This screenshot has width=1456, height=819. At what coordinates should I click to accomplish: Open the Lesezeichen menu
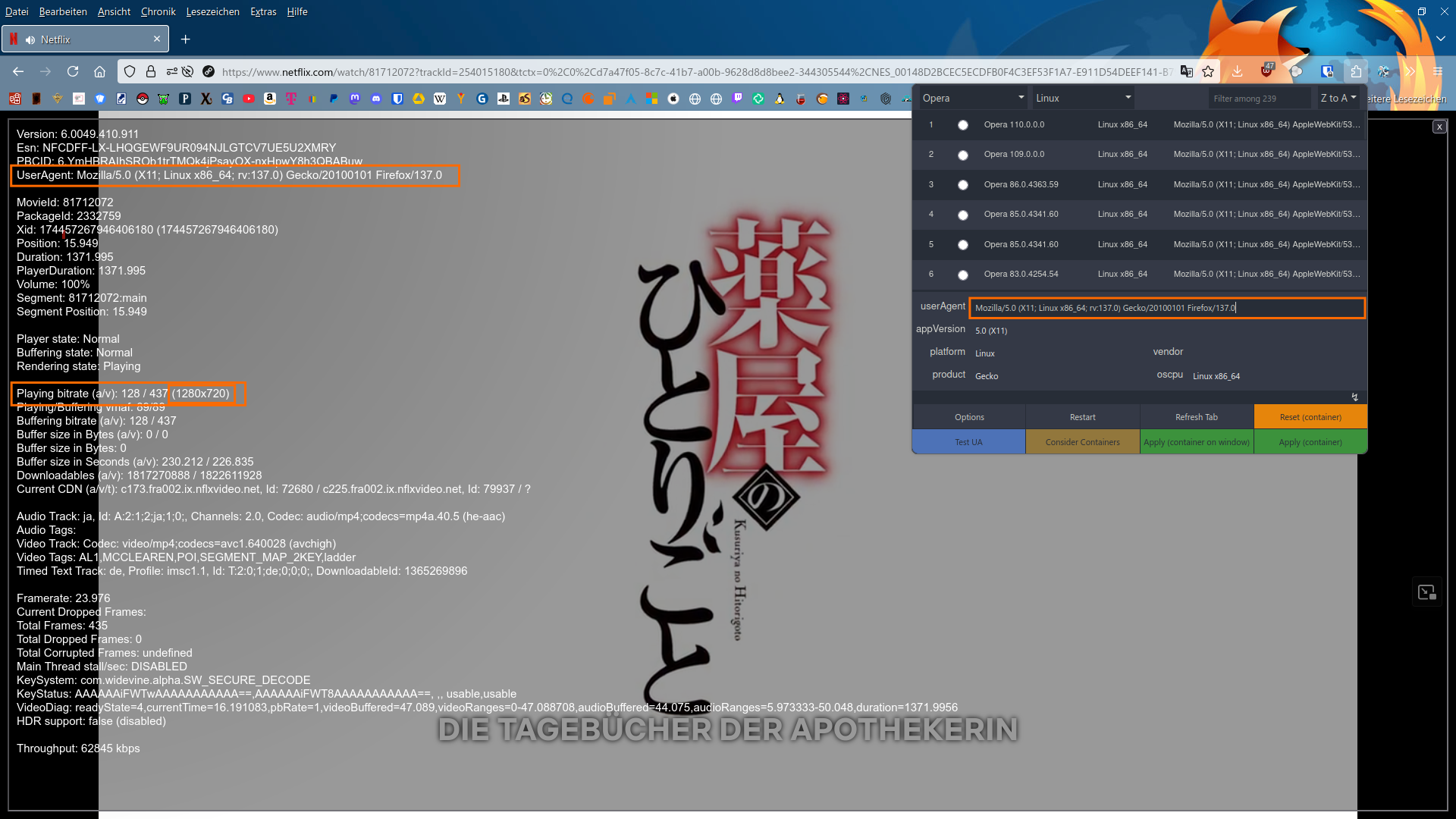(x=212, y=11)
